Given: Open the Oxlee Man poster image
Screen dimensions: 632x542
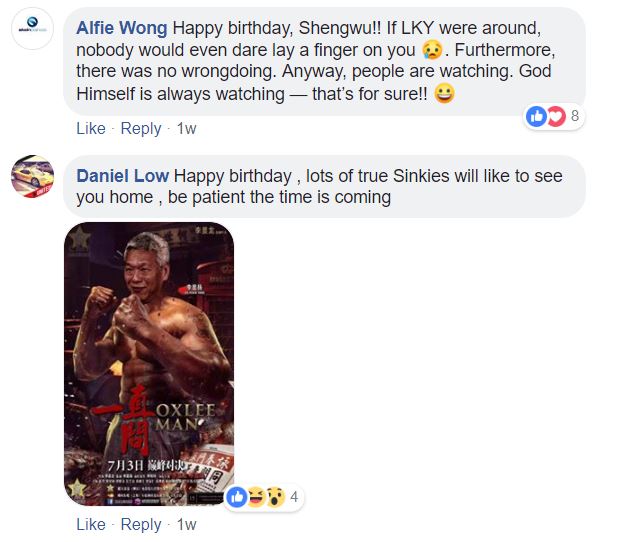Looking at the screenshot, I should point(149,364).
